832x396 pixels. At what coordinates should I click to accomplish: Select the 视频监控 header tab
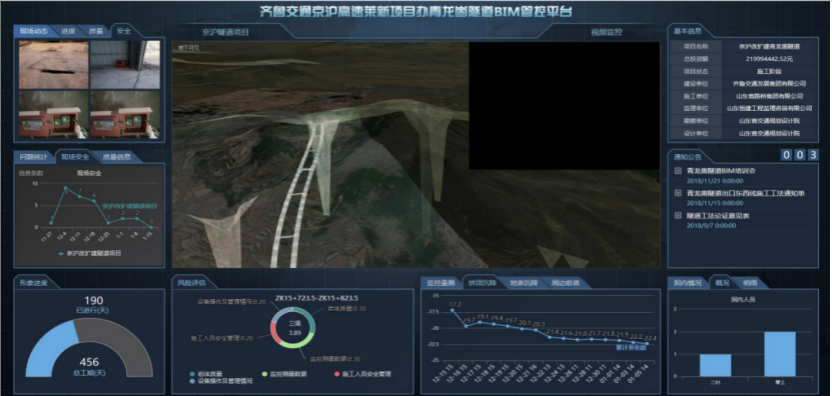pyautogui.click(x=606, y=32)
